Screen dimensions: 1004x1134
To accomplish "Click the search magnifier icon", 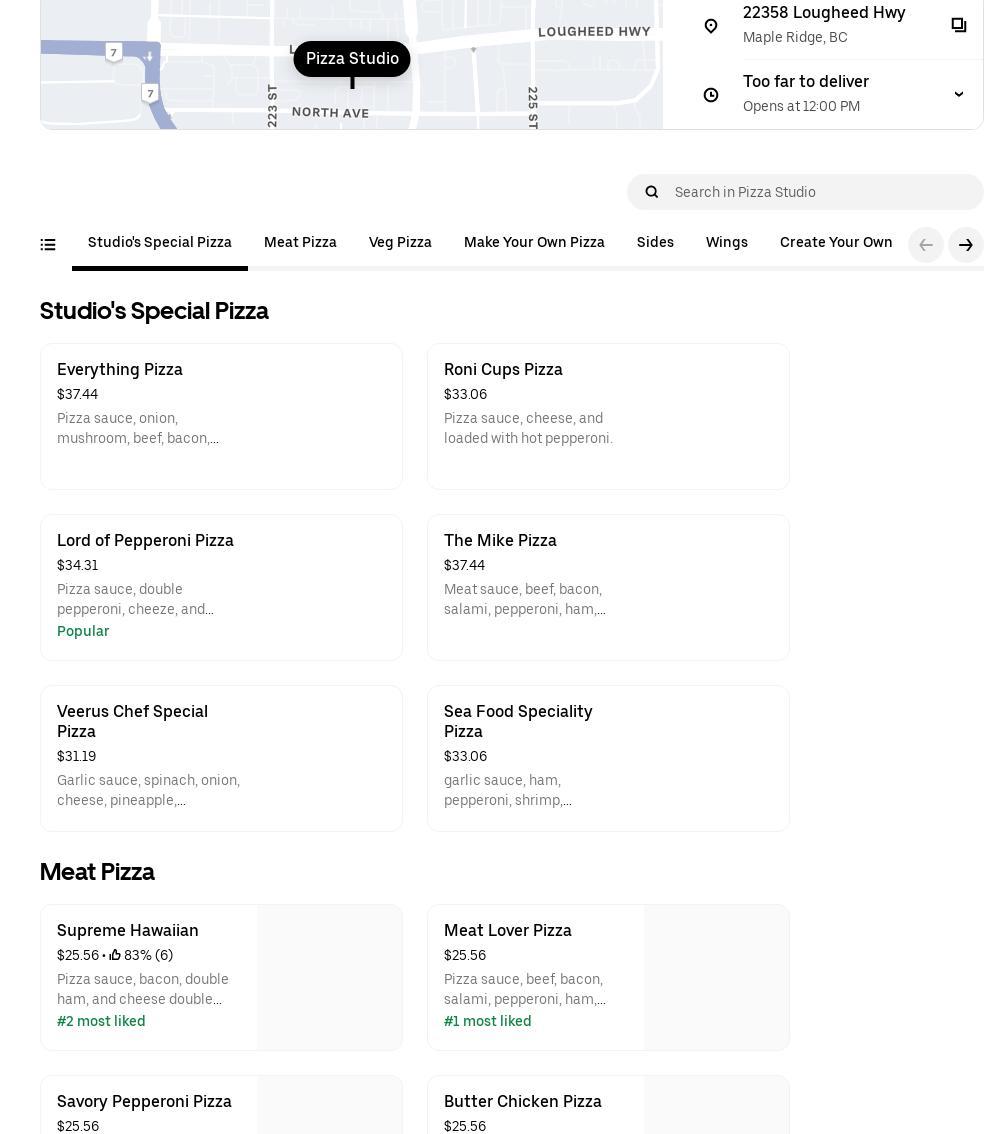I will [652, 192].
